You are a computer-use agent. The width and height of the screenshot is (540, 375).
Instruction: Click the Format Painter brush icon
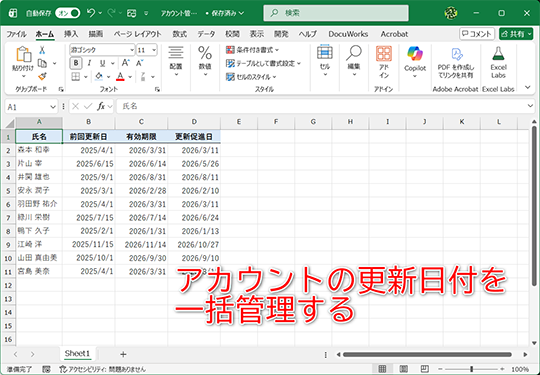(x=42, y=76)
